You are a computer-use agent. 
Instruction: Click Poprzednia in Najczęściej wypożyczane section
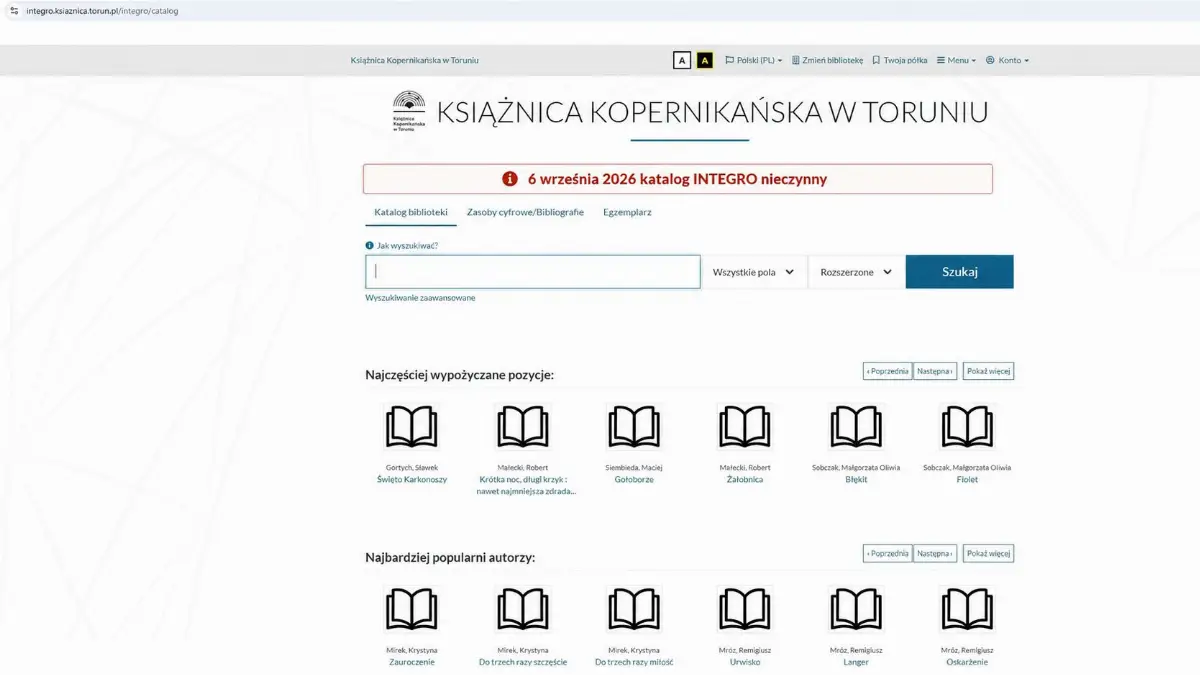(x=887, y=371)
